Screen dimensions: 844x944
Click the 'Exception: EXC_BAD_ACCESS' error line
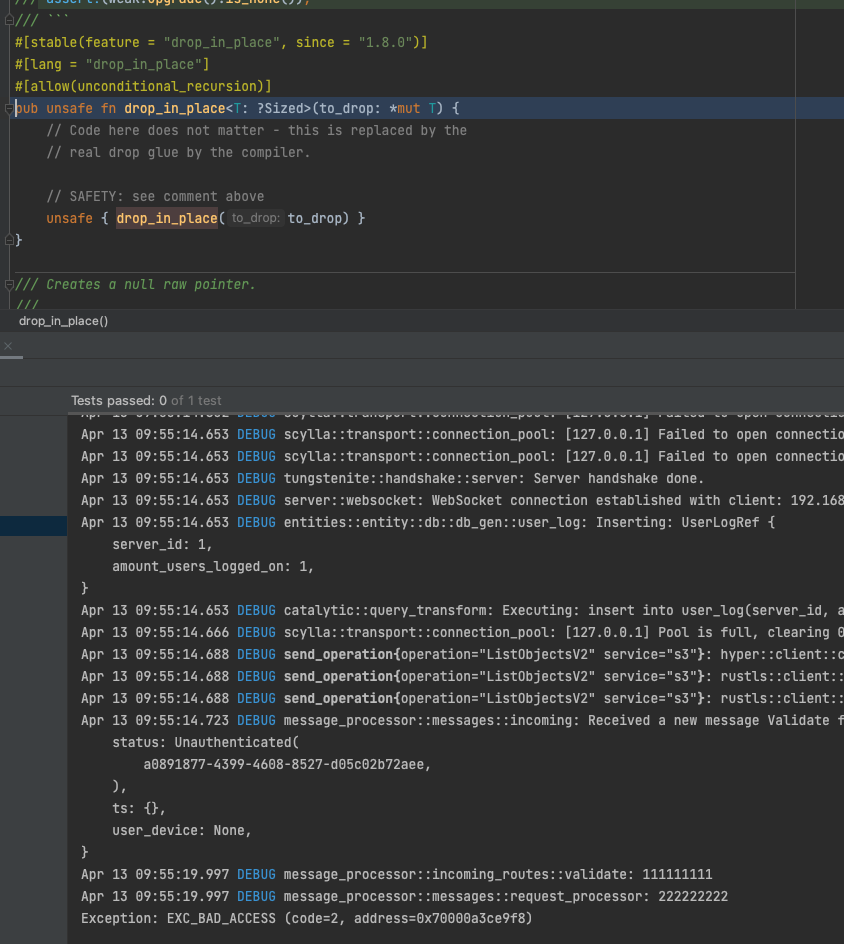[307, 918]
